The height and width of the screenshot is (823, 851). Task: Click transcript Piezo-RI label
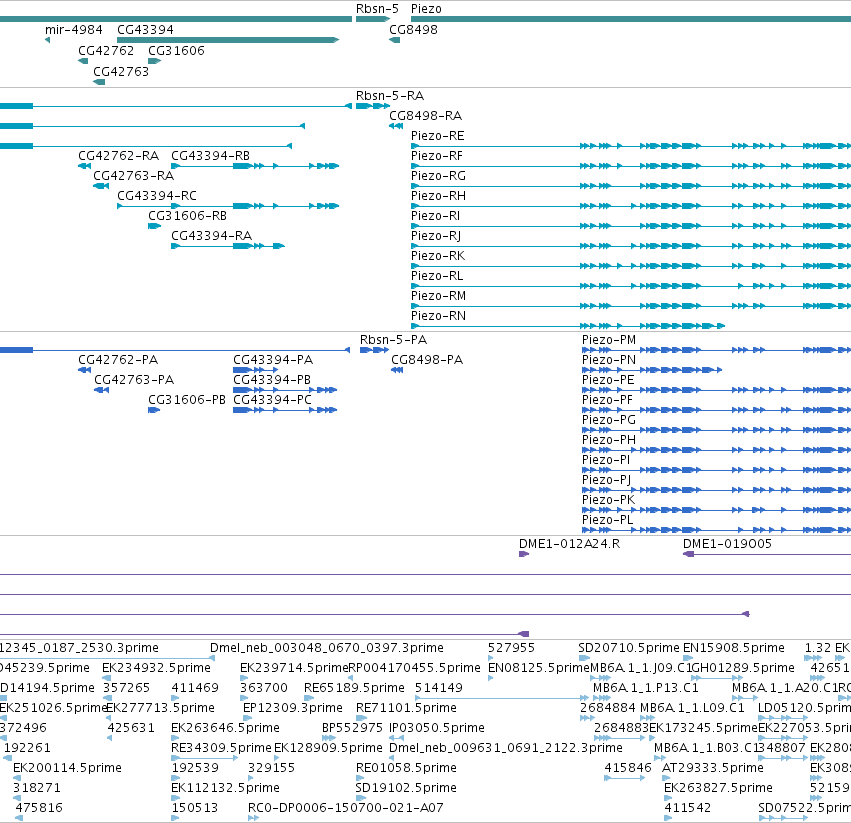point(435,216)
